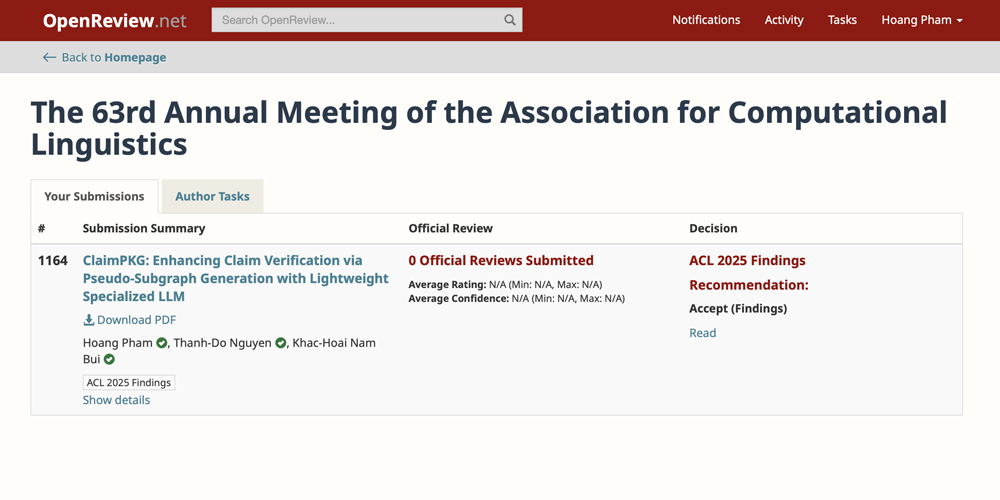The image size is (1000, 500).
Task: Click the Official Review column header
Action: 451,228
